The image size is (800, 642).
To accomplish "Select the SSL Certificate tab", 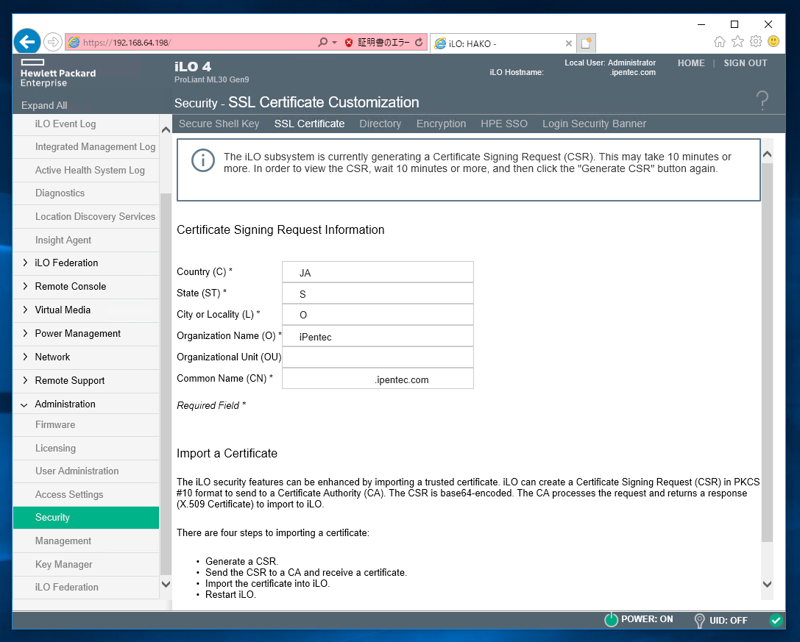I will tap(309, 124).
